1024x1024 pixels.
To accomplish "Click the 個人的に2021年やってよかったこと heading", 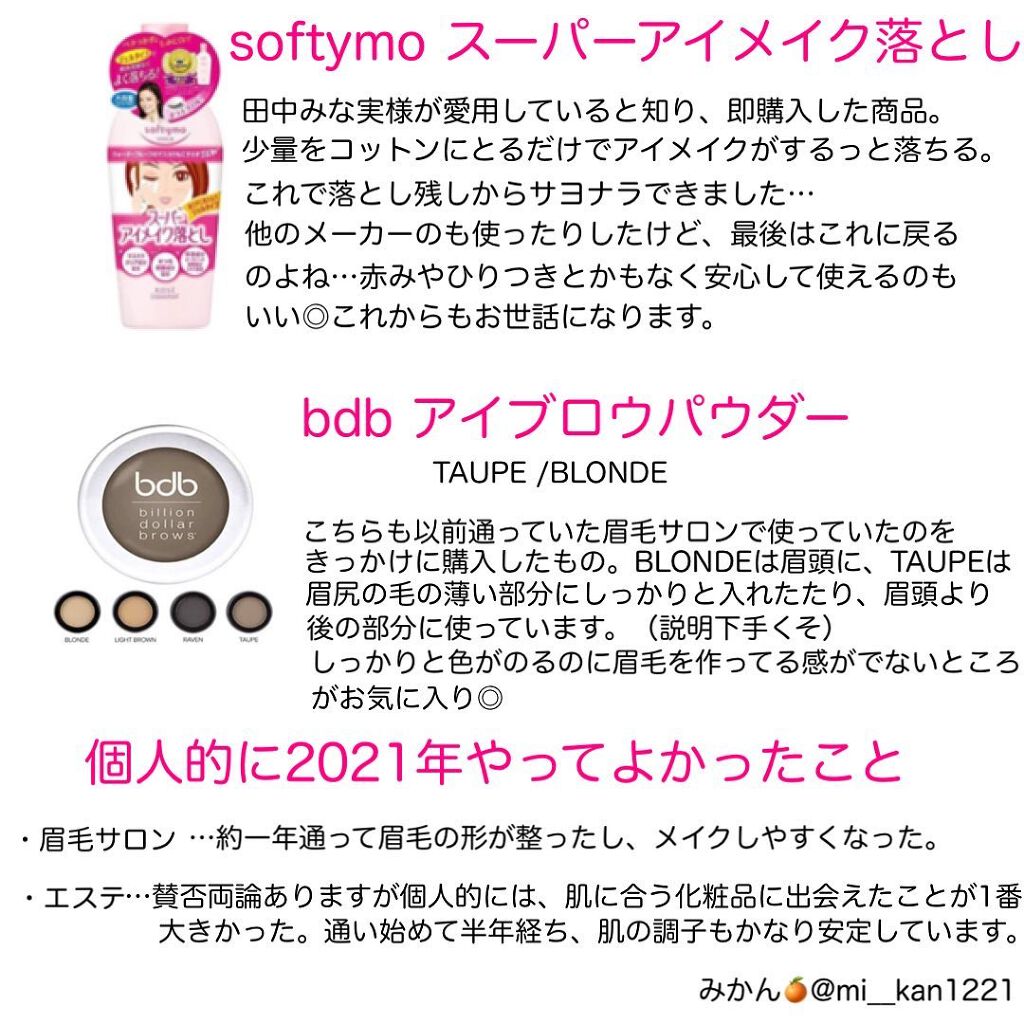I will coord(493,761).
